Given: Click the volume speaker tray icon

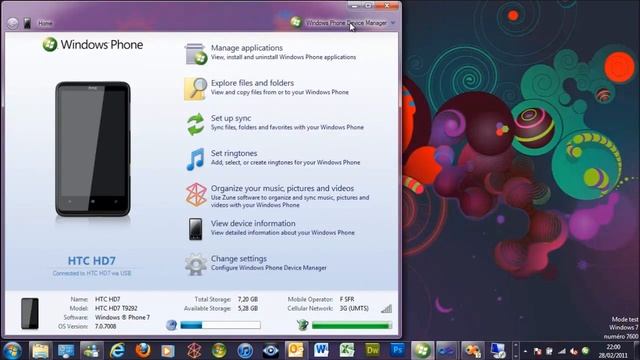Looking at the screenshot, I should (574, 351).
